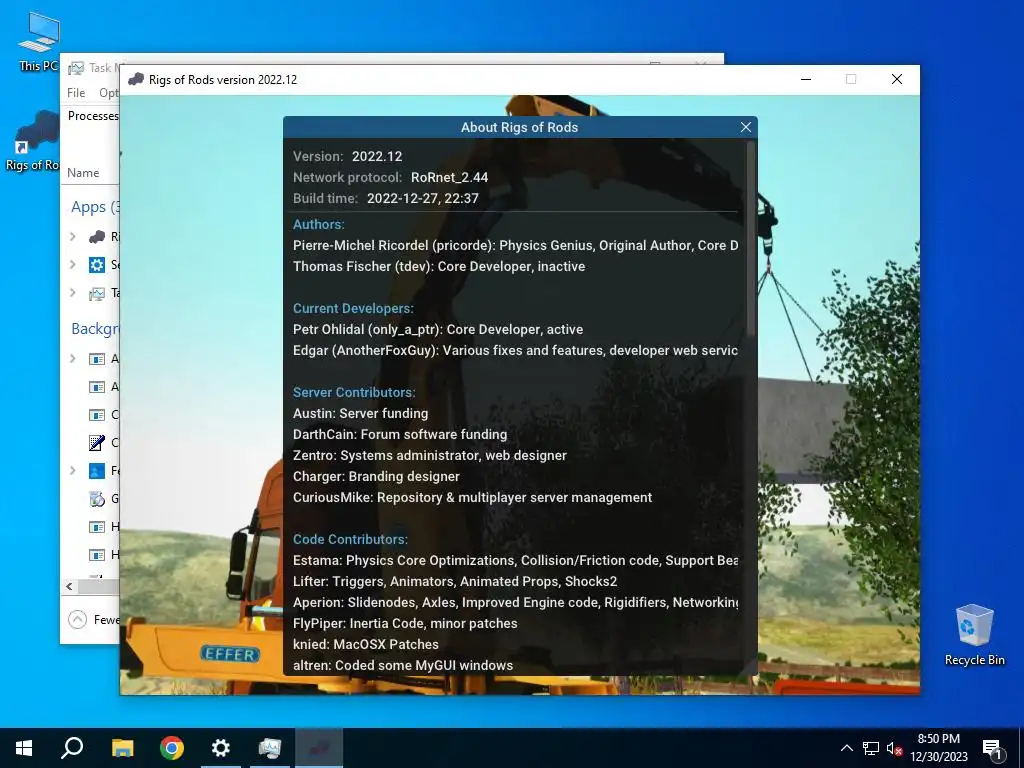Click FlyPiper: Inertia Code line

tap(405, 624)
